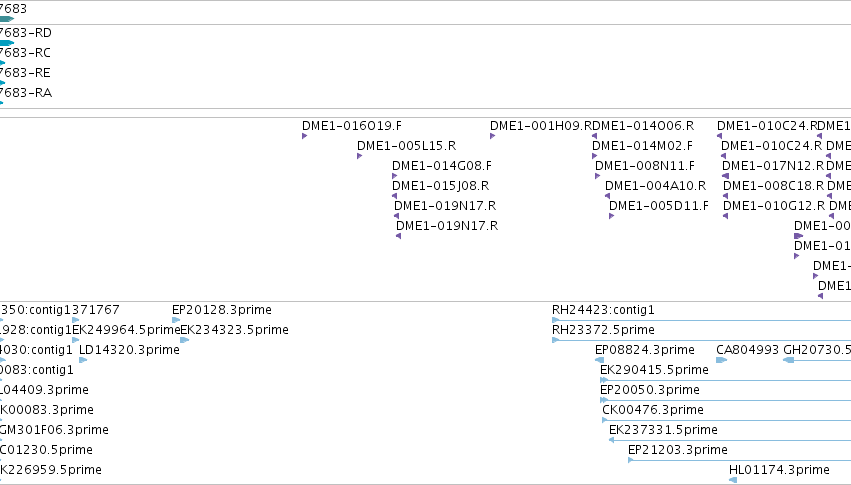The image size is (851, 485).
Task: Open the DME1-014G08.F feature
Action: (442, 166)
